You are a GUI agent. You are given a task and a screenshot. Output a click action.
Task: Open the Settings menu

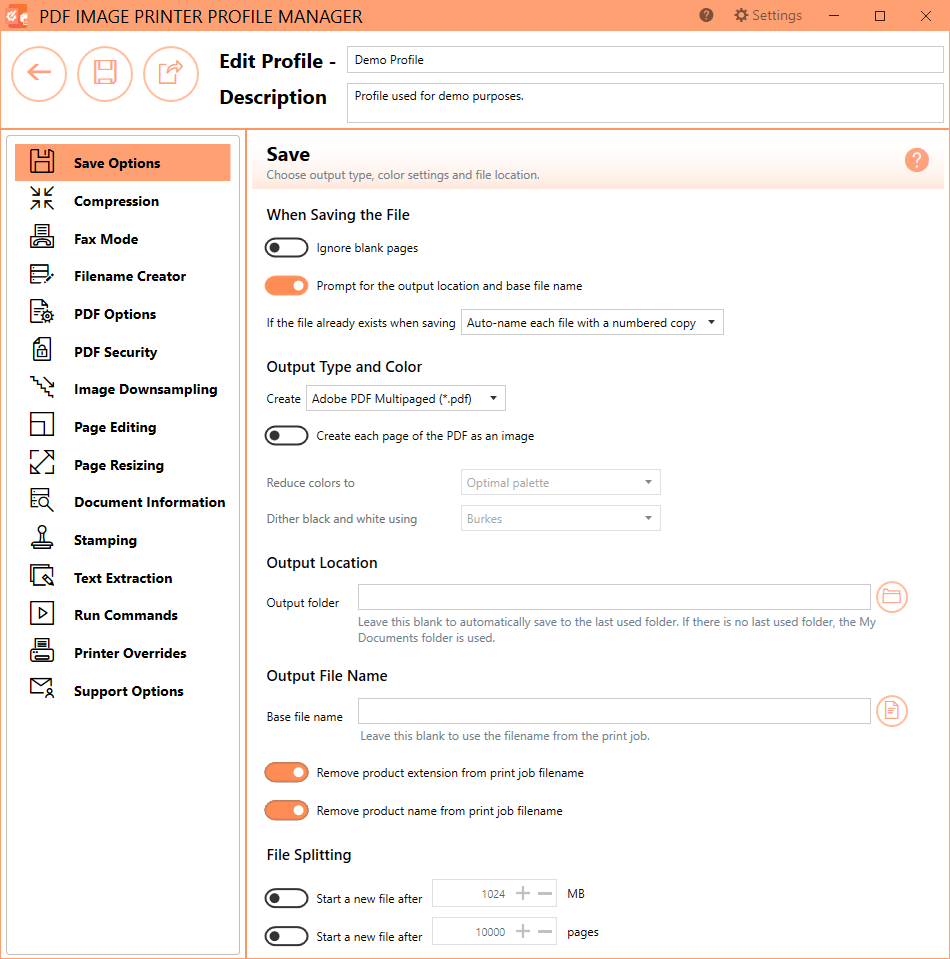767,15
